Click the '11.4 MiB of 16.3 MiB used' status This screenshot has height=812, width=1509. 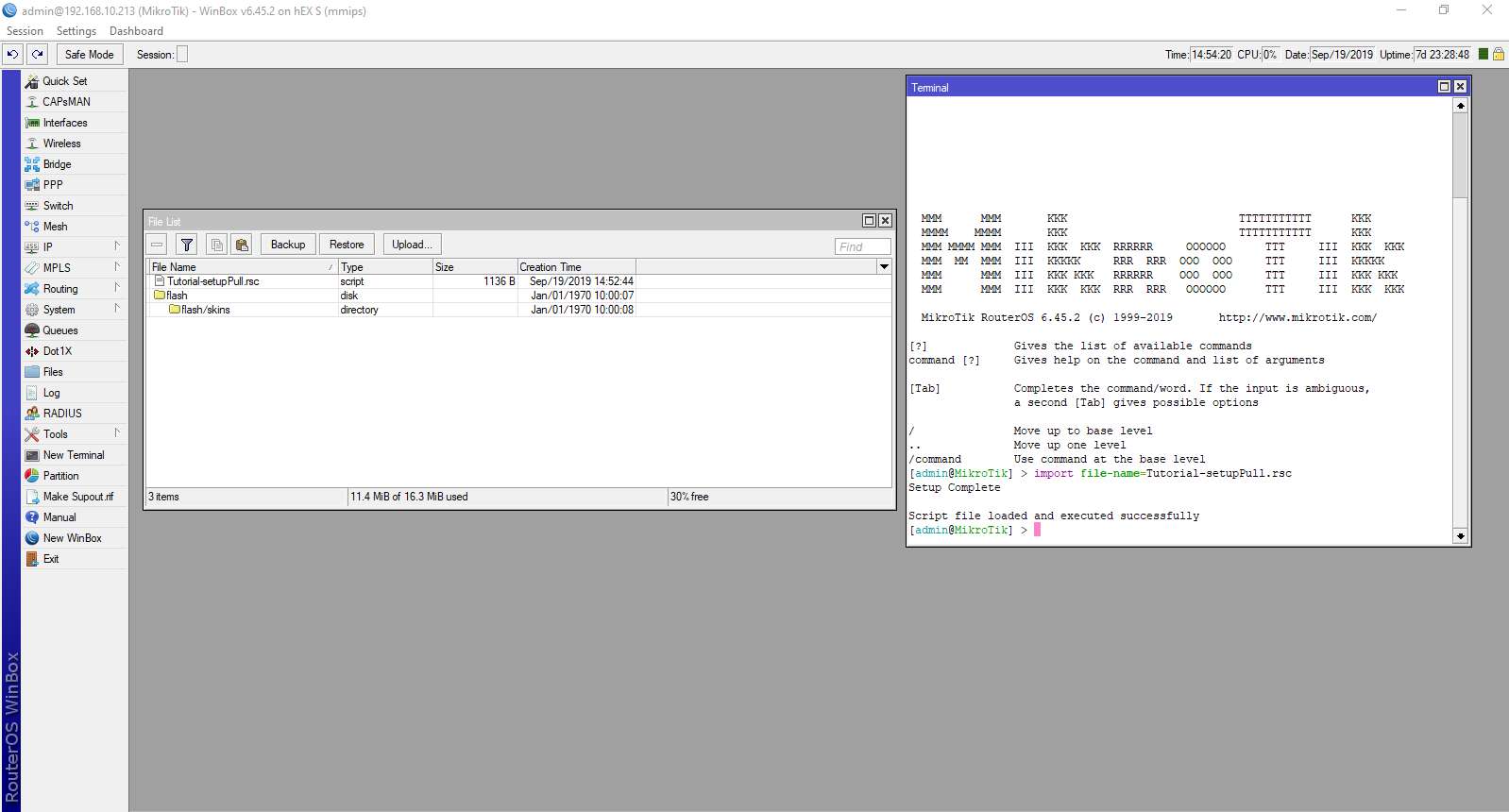click(409, 497)
